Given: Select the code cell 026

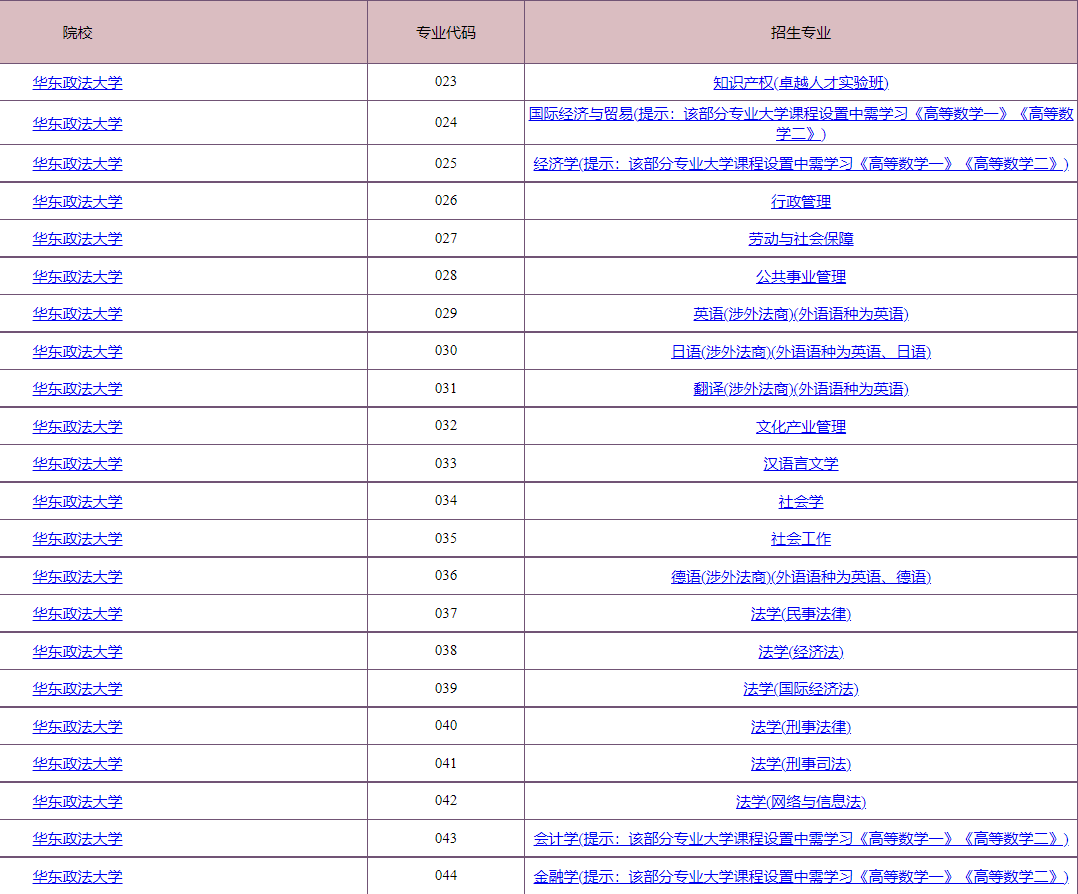Looking at the screenshot, I should [x=446, y=200].
